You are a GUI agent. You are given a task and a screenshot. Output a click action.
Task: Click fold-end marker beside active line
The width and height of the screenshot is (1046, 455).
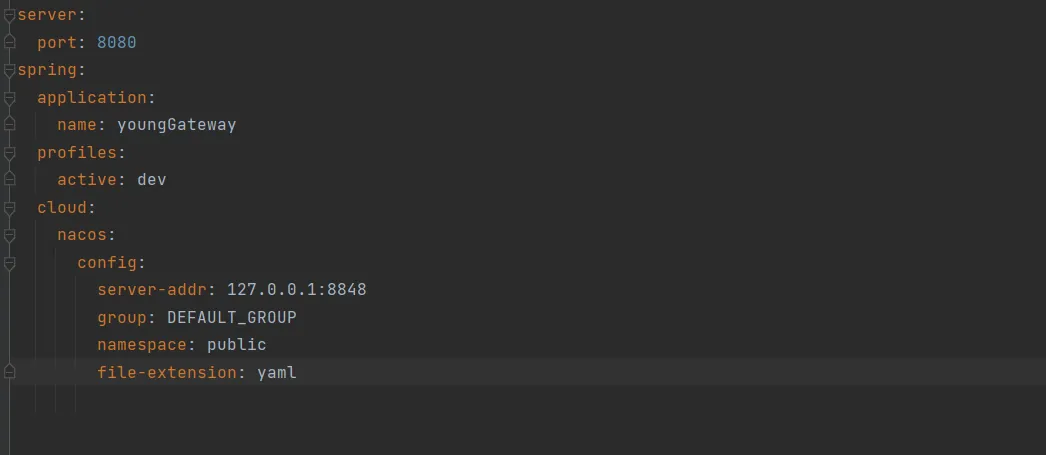click(x=9, y=180)
